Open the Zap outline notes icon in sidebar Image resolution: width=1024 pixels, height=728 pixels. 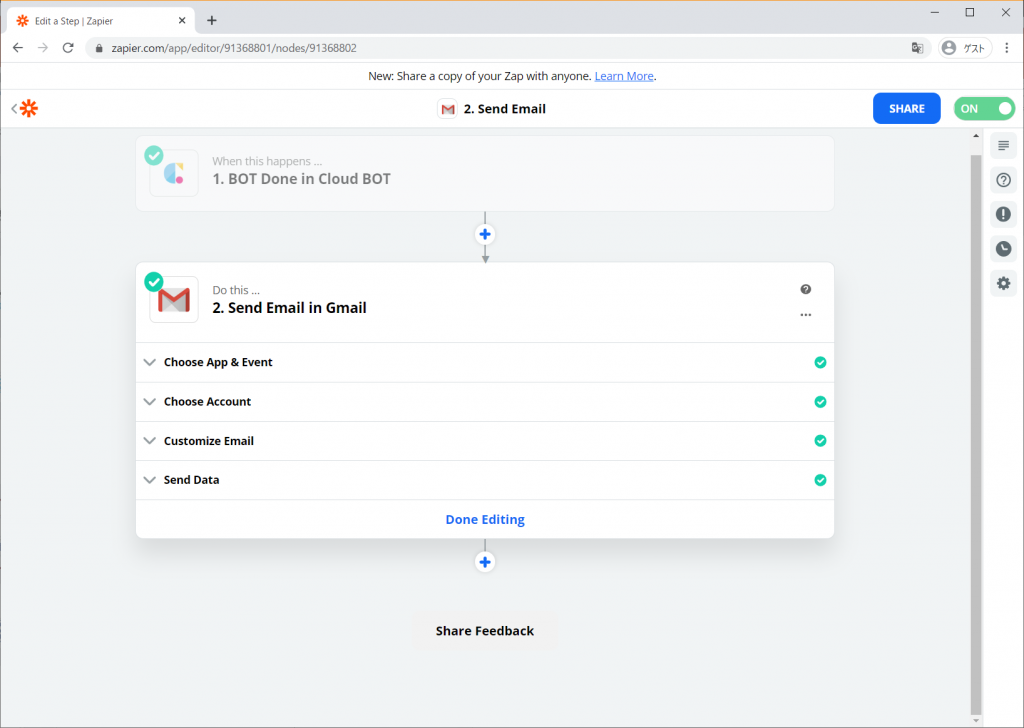coord(1003,146)
